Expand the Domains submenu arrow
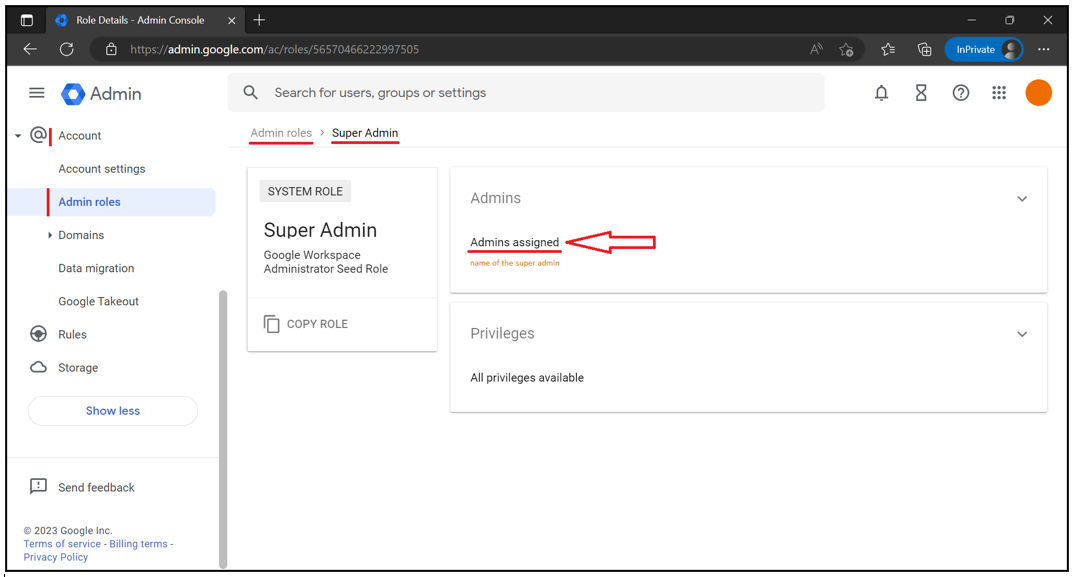 (x=49, y=235)
